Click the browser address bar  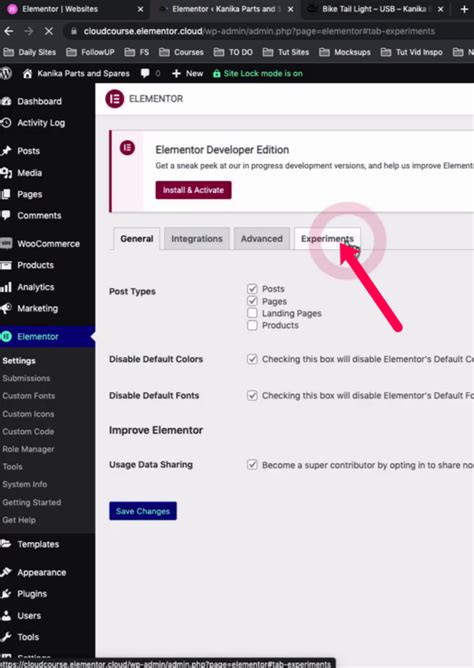pos(268,31)
